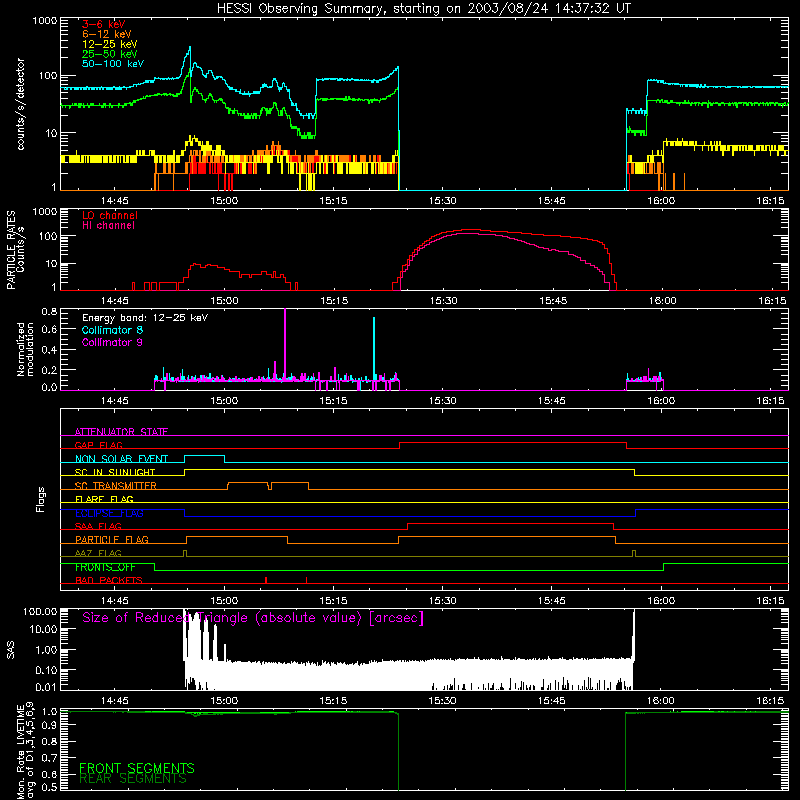Click the ATTENUATOR STATE flag label
The image size is (800, 800).
[x=121, y=432]
